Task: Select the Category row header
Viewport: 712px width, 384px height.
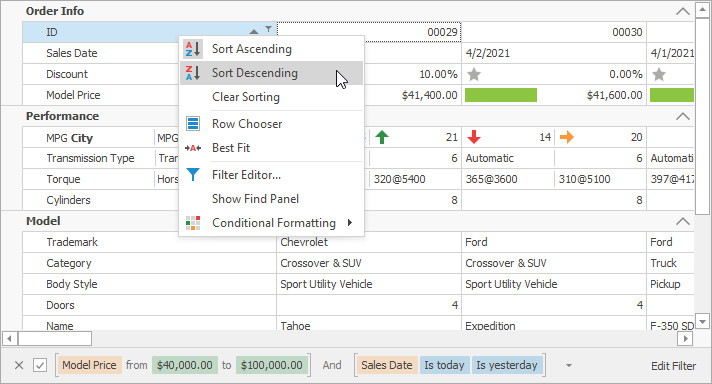Action: pos(150,263)
